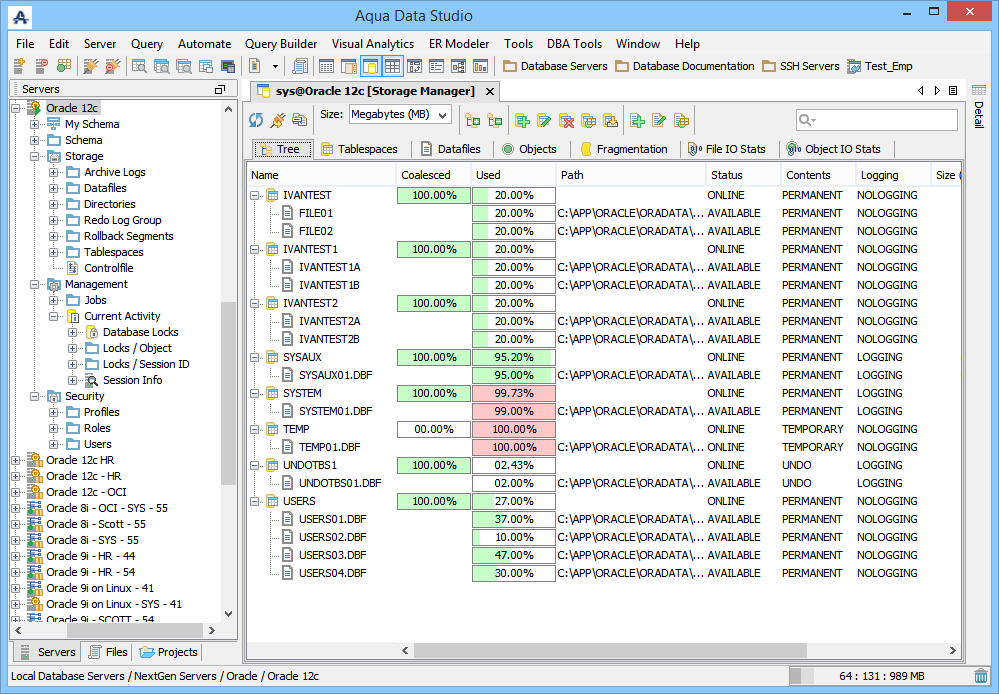Open the Size units dropdown
The image size is (999, 694).
tap(444, 115)
